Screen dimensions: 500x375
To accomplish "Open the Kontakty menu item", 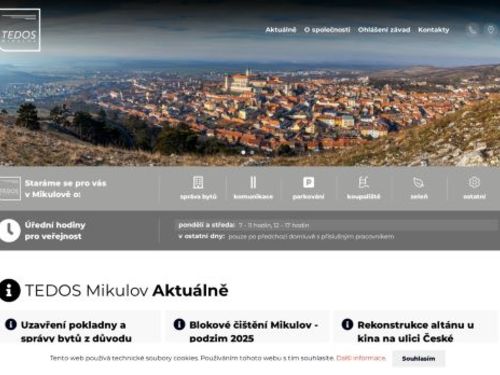I will (434, 30).
